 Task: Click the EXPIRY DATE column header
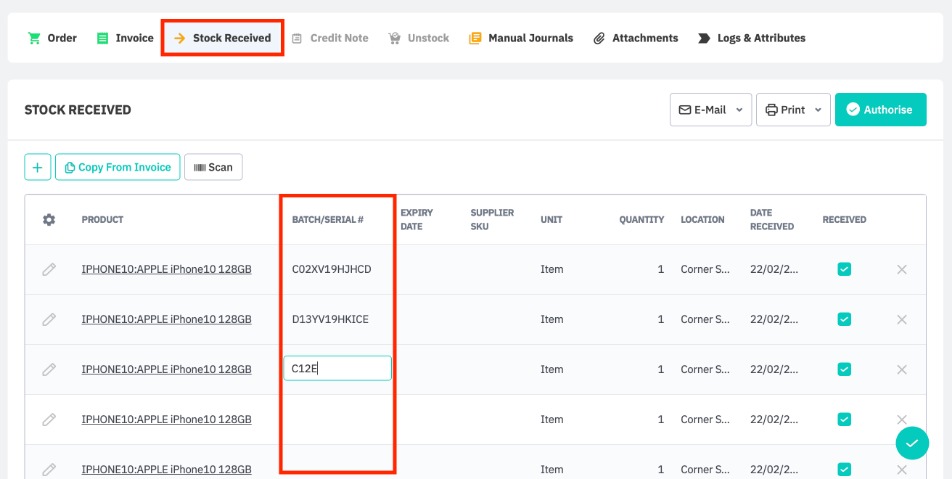tap(417, 220)
